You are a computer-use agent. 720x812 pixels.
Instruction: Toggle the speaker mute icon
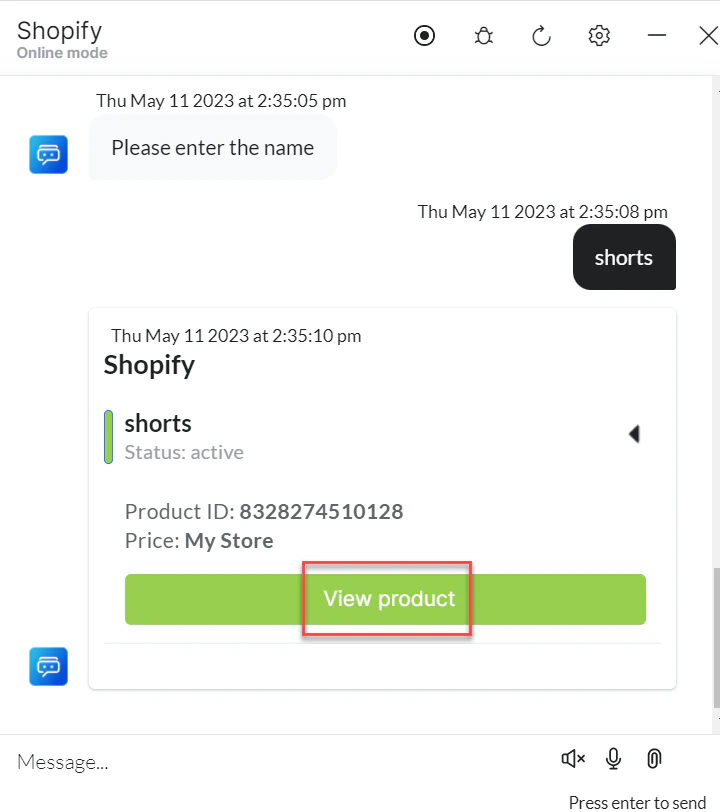(572, 759)
